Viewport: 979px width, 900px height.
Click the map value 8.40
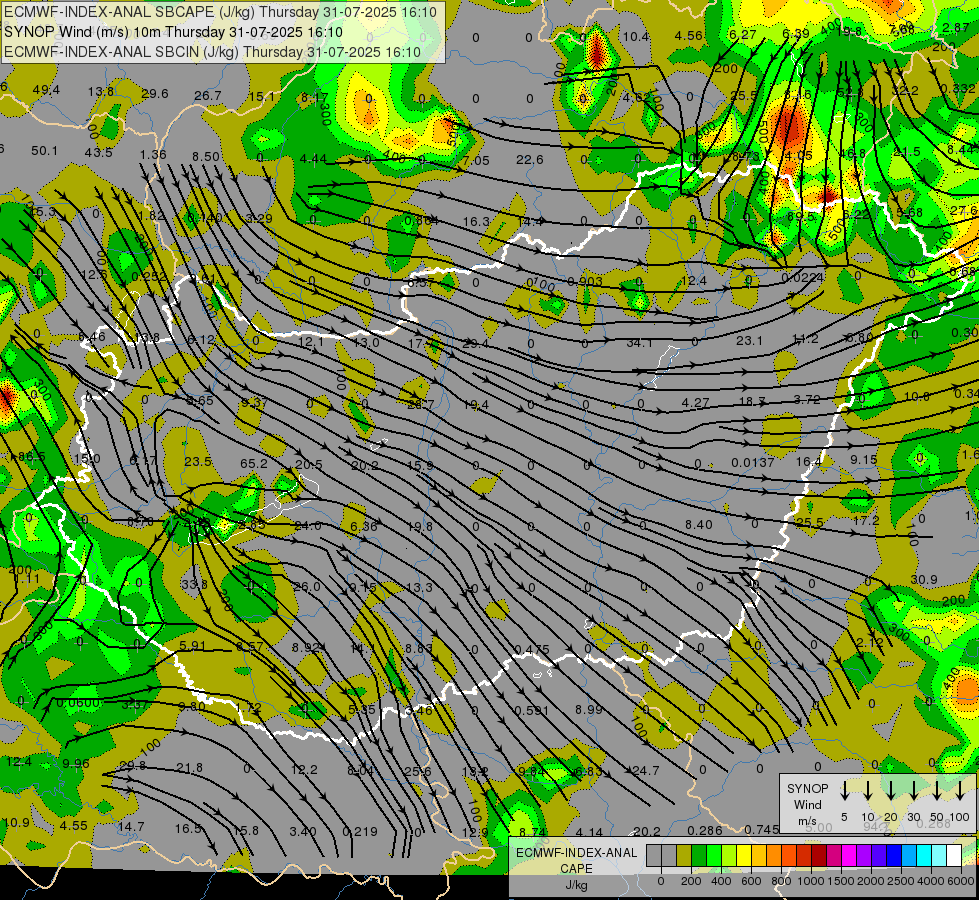[x=699, y=525]
